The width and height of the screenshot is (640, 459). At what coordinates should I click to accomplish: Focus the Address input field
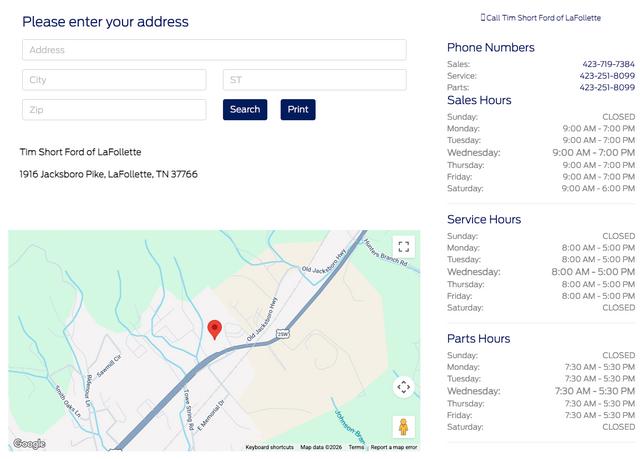pos(214,50)
